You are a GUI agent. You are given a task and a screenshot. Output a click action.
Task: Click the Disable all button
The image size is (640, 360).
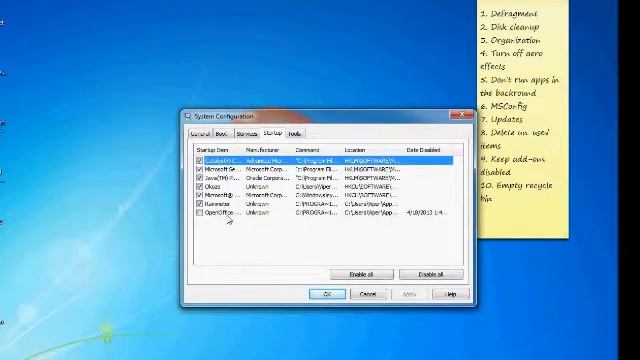tap(431, 274)
